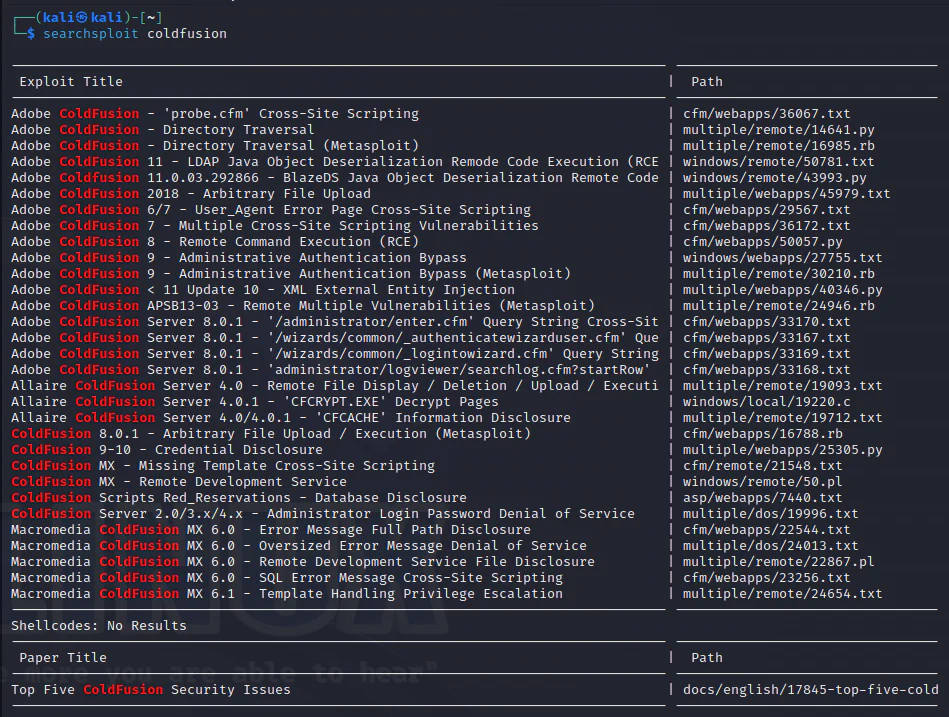Select ColdFusion 9-10 Credential Disclosure row
The image size is (949, 717).
167,450
